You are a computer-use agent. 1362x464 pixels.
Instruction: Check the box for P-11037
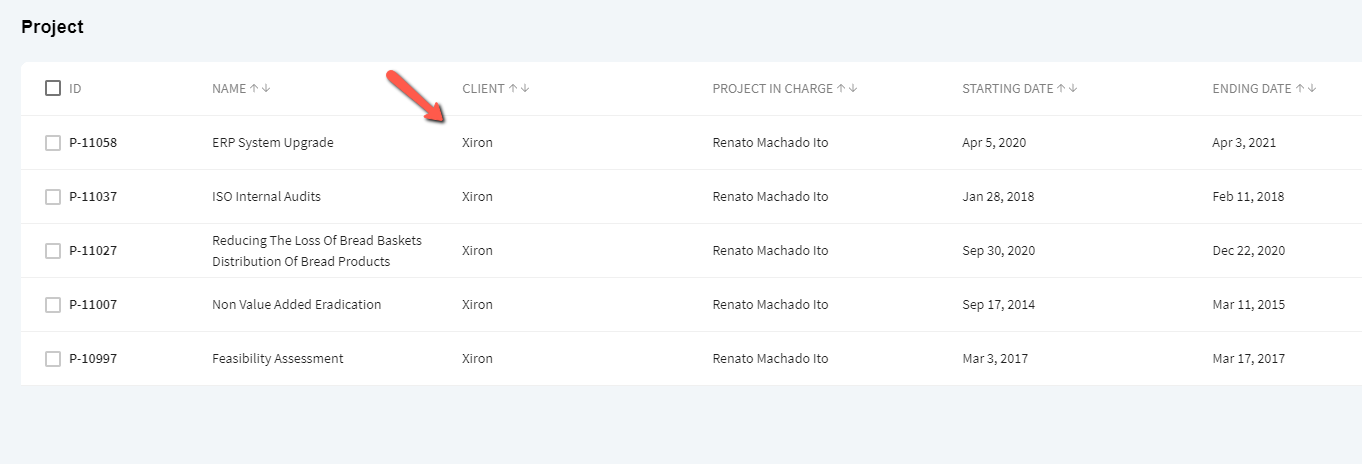click(53, 197)
